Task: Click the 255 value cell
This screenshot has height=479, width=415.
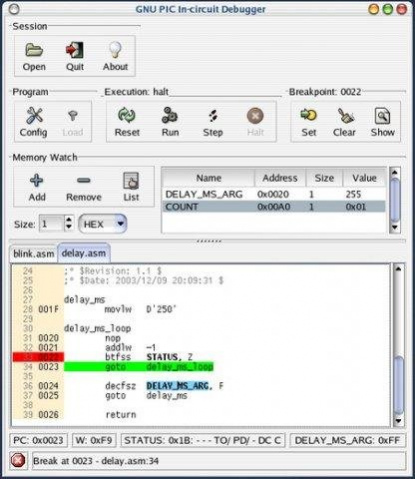Action: (x=353, y=194)
